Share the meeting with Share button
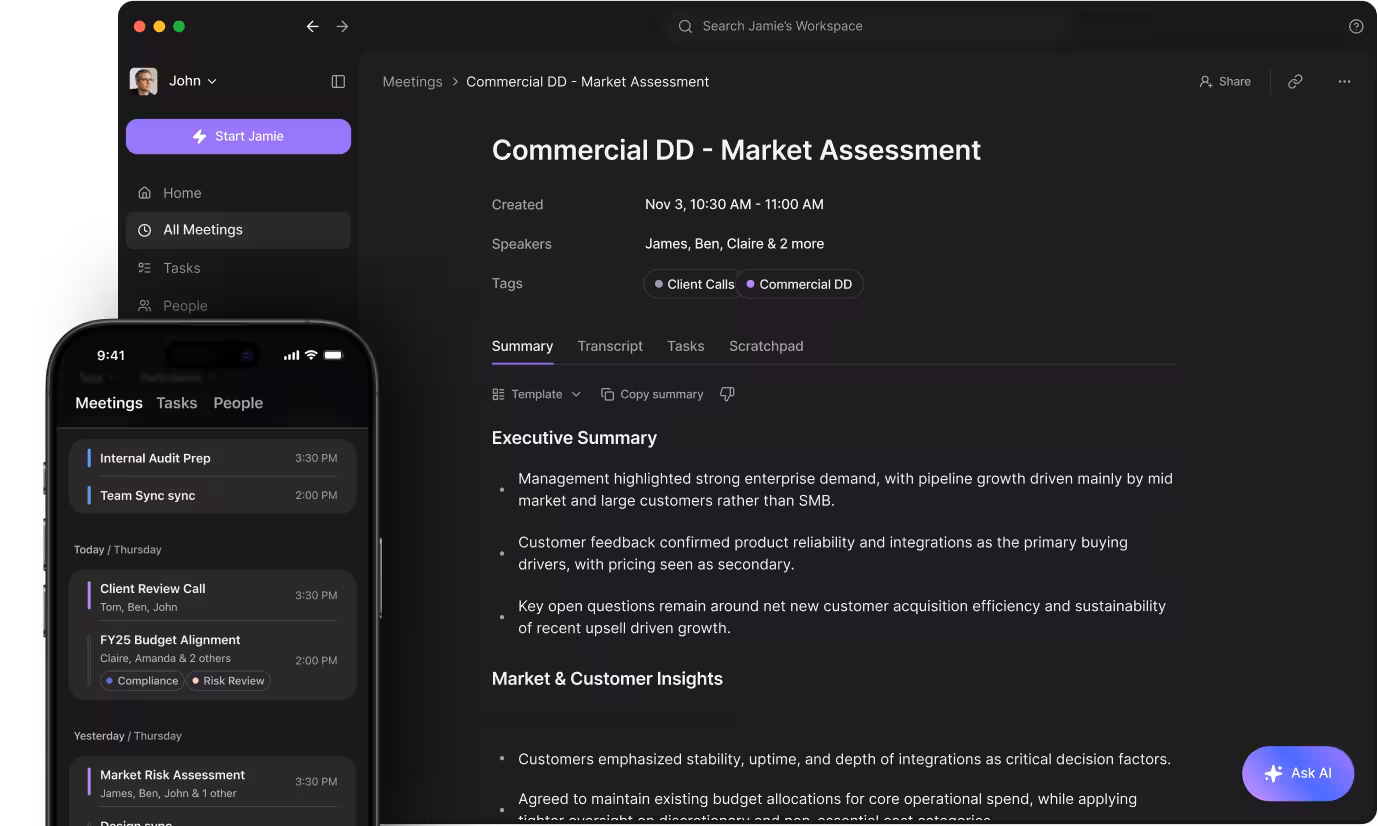The width and height of the screenshot is (1378, 826). coord(1225,82)
